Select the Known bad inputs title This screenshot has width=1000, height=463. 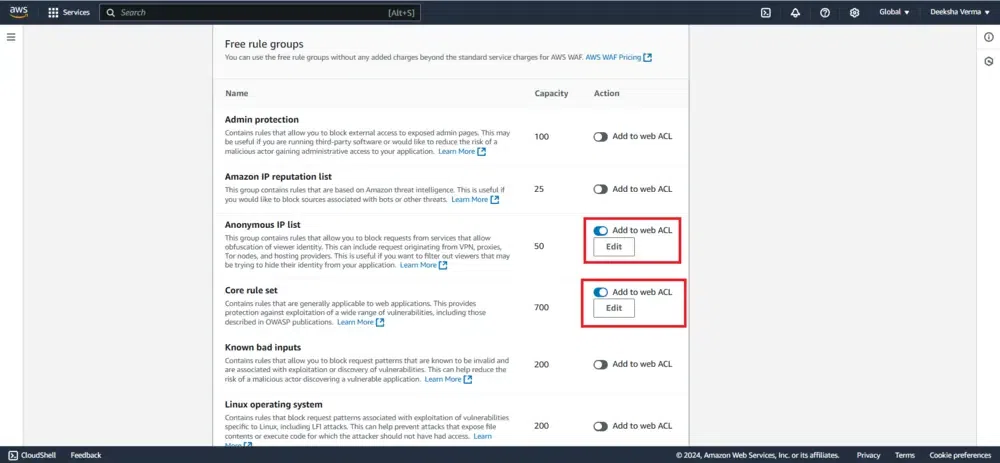[263, 348]
